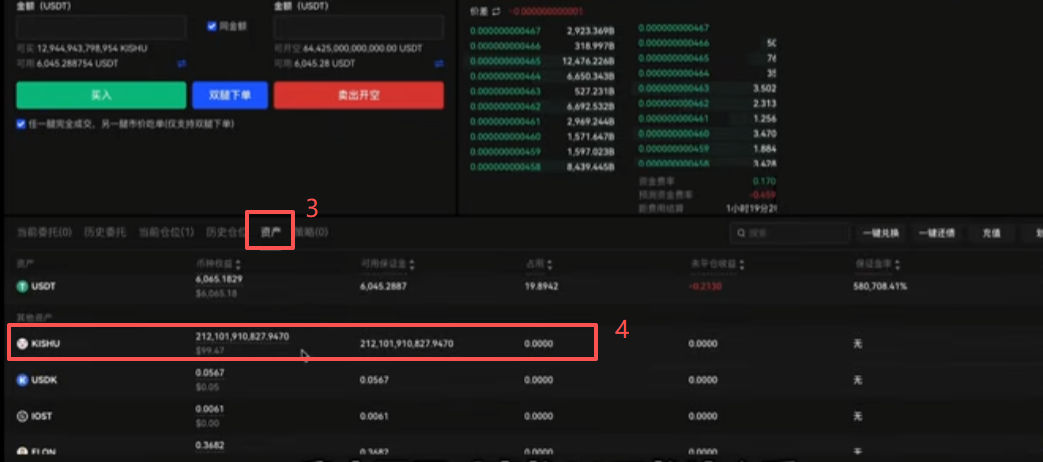1043x462 pixels.
Task: Sort assets by 占用 column
Action: pyautogui.click(x=550, y=265)
